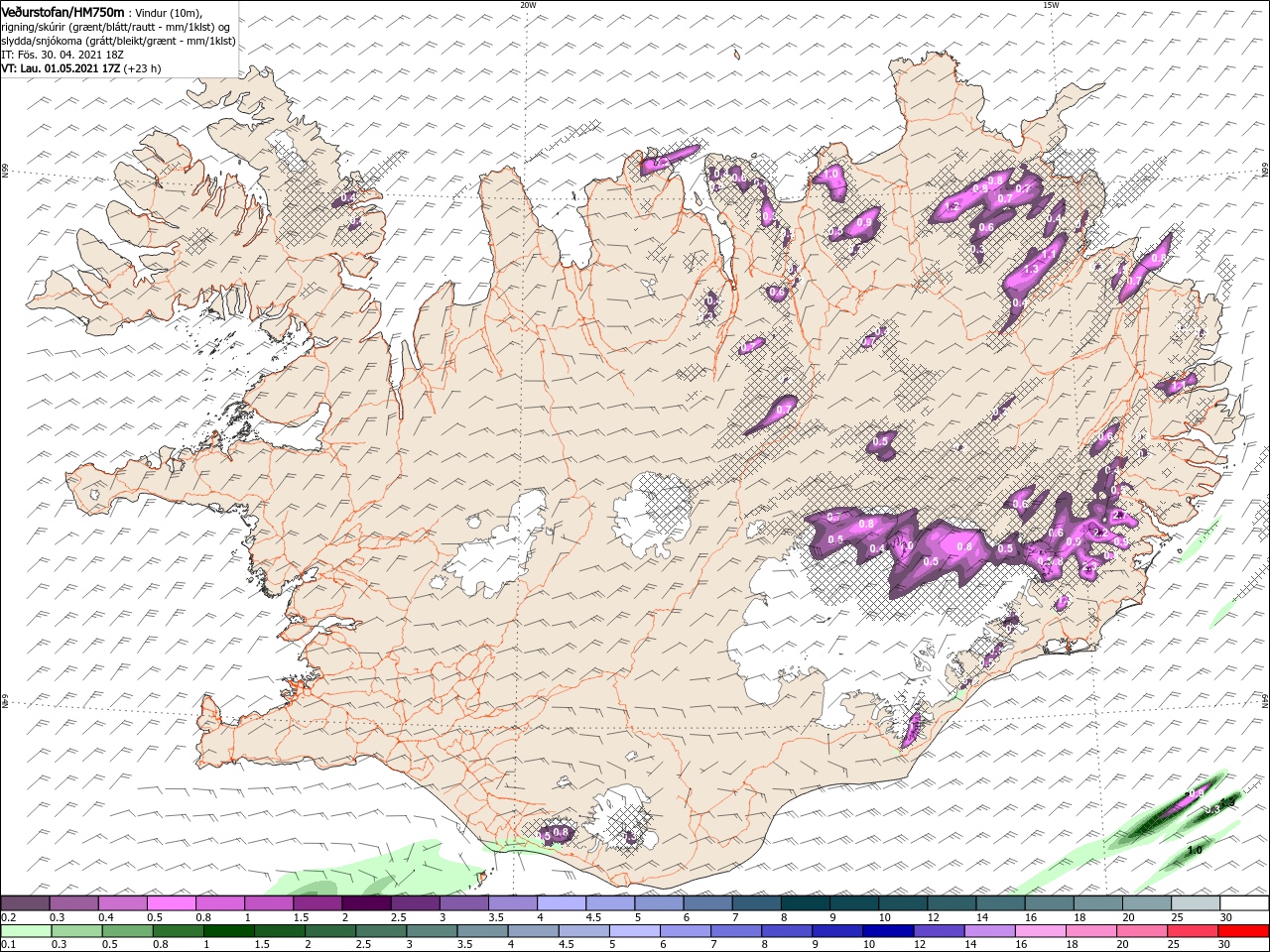Viewport: 1270px width, 952px height.
Task: Click the 0.8 swatch in the upper legend row
Action: pos(220,903)
